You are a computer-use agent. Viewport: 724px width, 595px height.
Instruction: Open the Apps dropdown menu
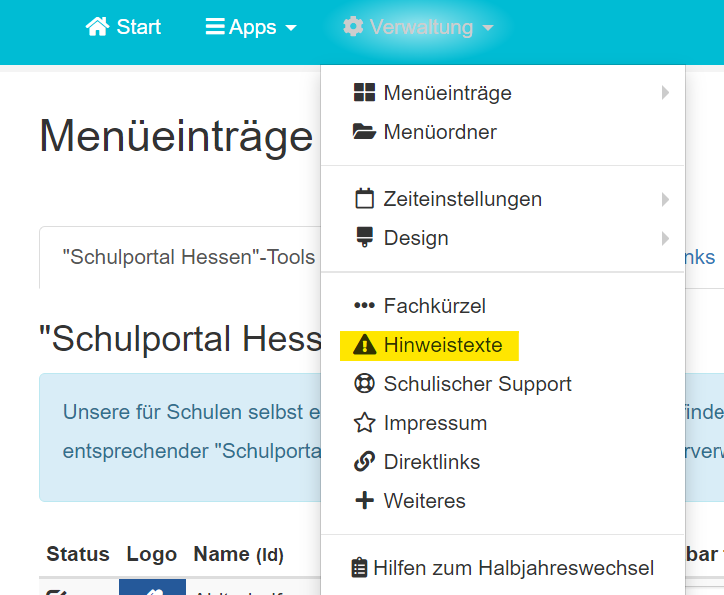251,27
